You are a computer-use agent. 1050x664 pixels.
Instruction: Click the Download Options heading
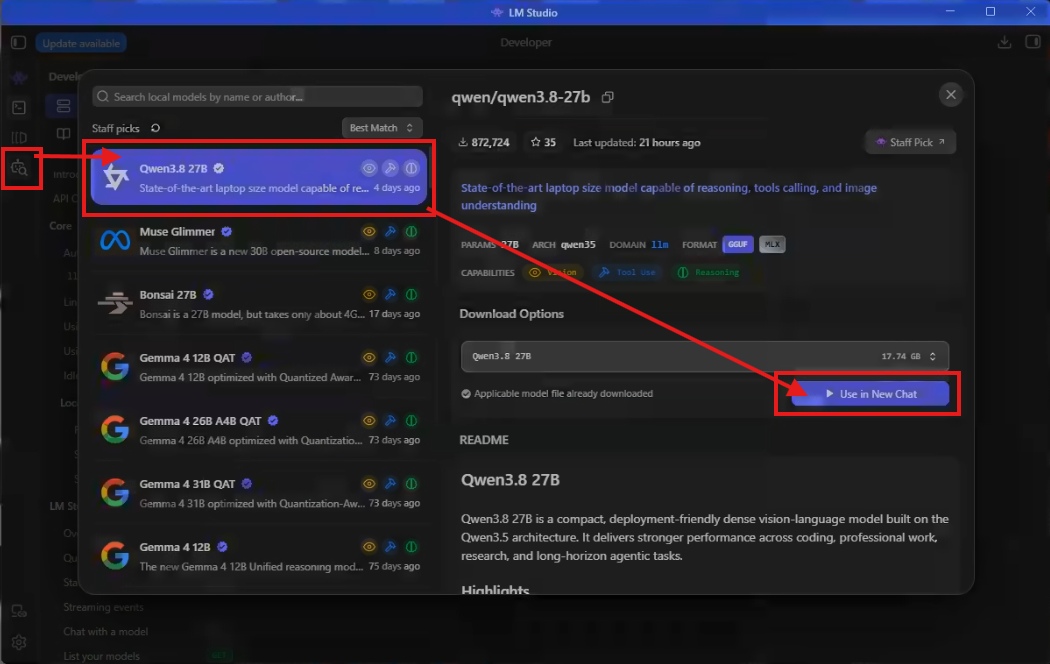[512, 314]
